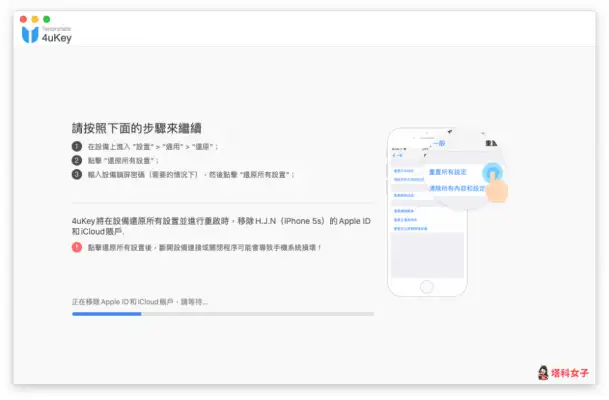609x400 pixels.
Task: Click the Tenorshare 4uKey logo icon
Action: pos(30,35)
